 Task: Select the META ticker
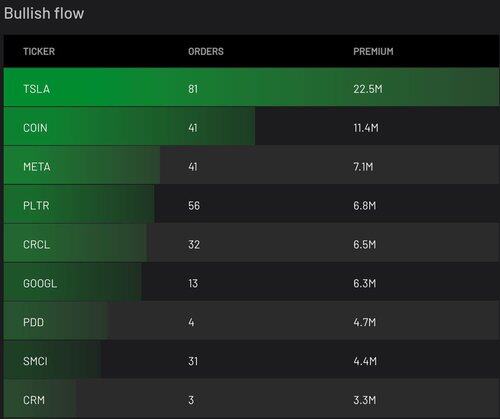click(x=37, y=167)
